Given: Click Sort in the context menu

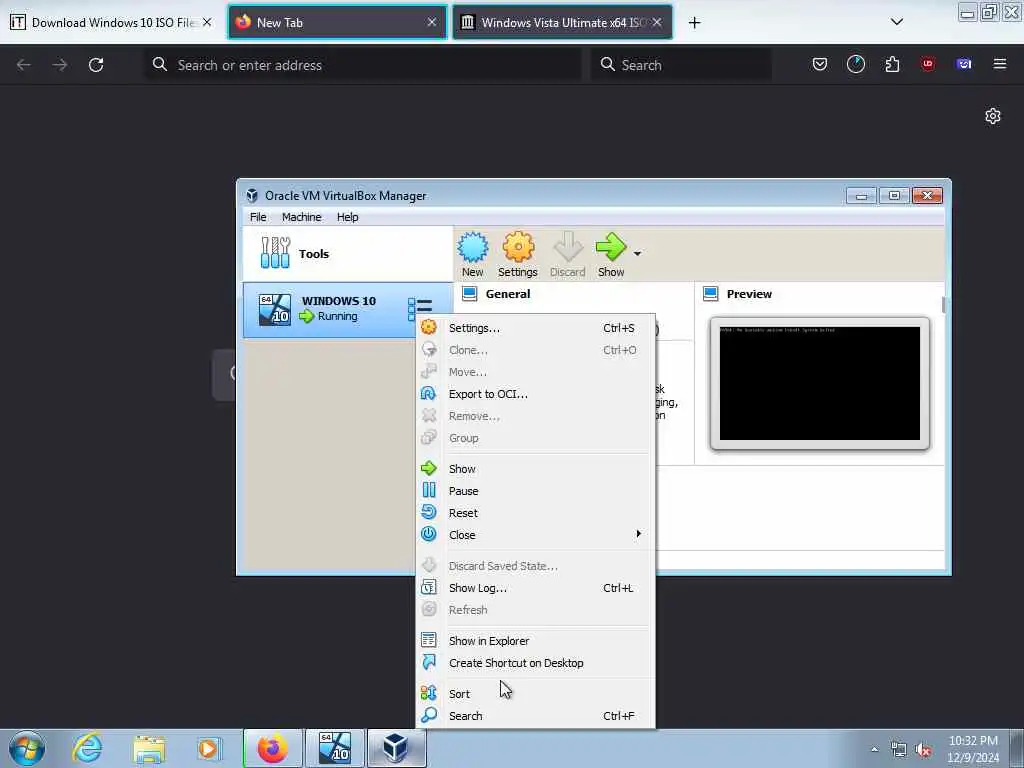Looking at the screenshot, I should (x=536, y=694).
